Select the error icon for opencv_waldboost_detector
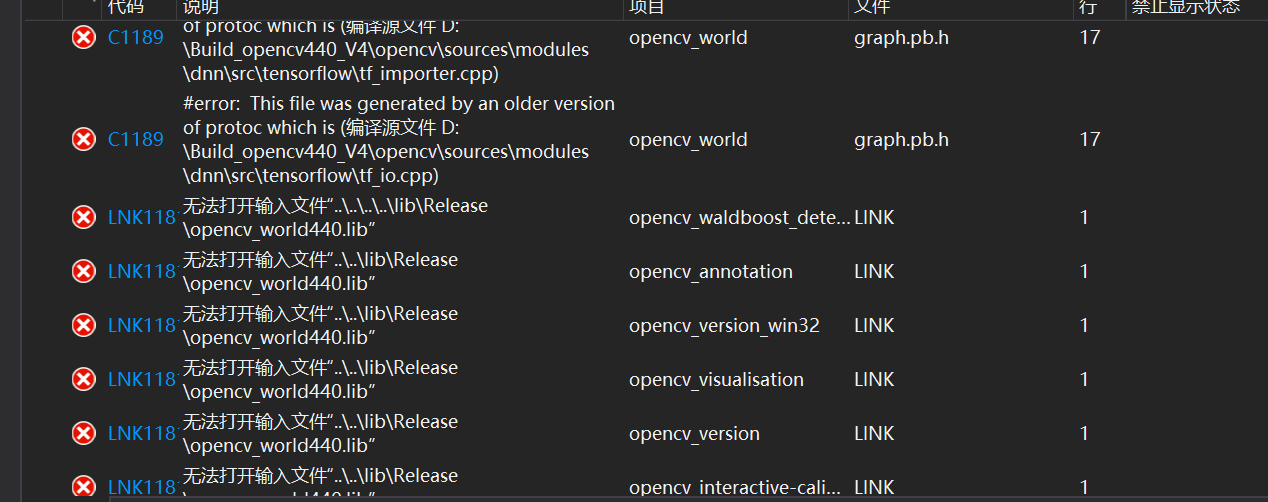 coord(84,218)
